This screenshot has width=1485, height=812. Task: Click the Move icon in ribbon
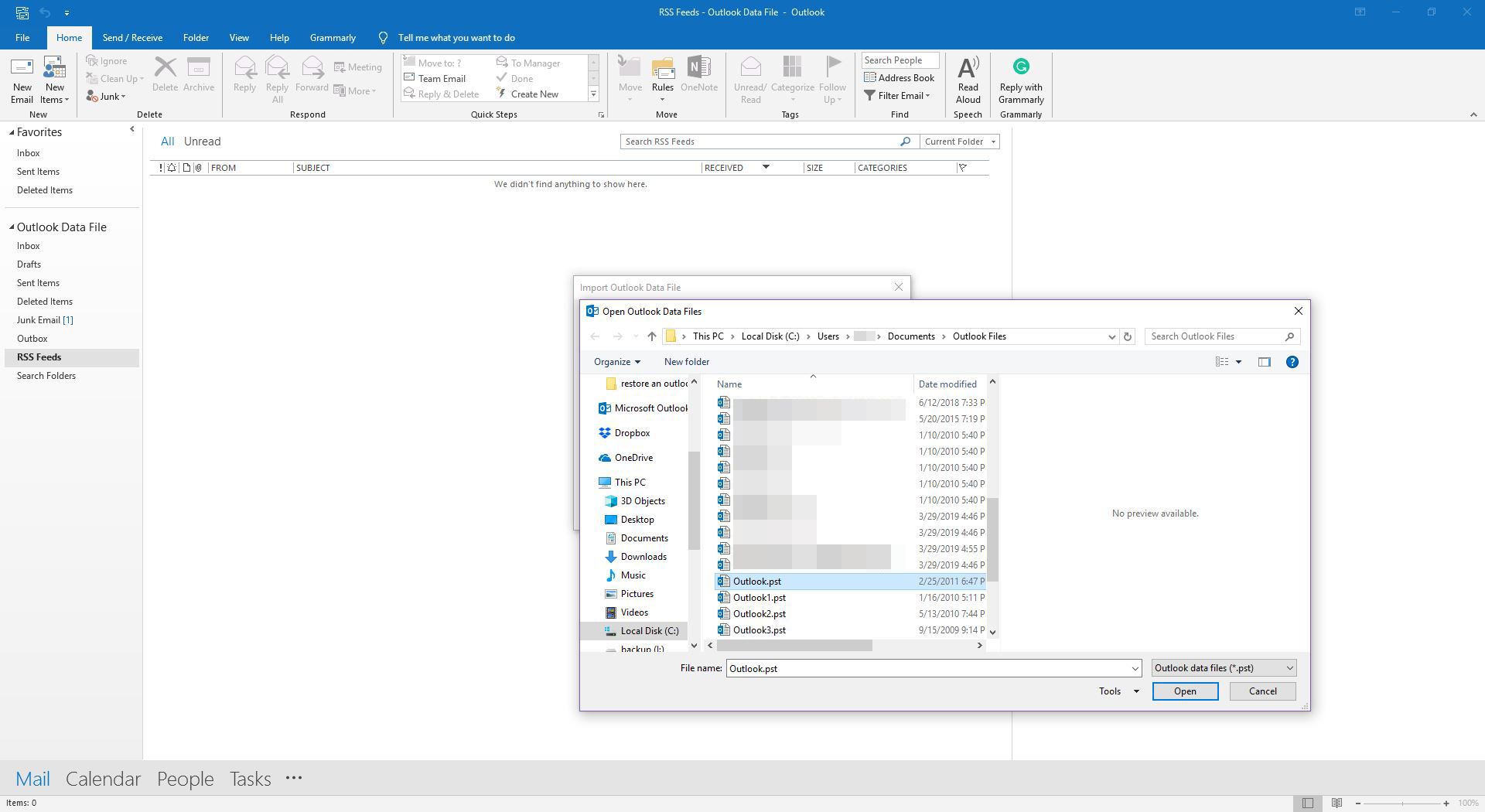[630, 80]
